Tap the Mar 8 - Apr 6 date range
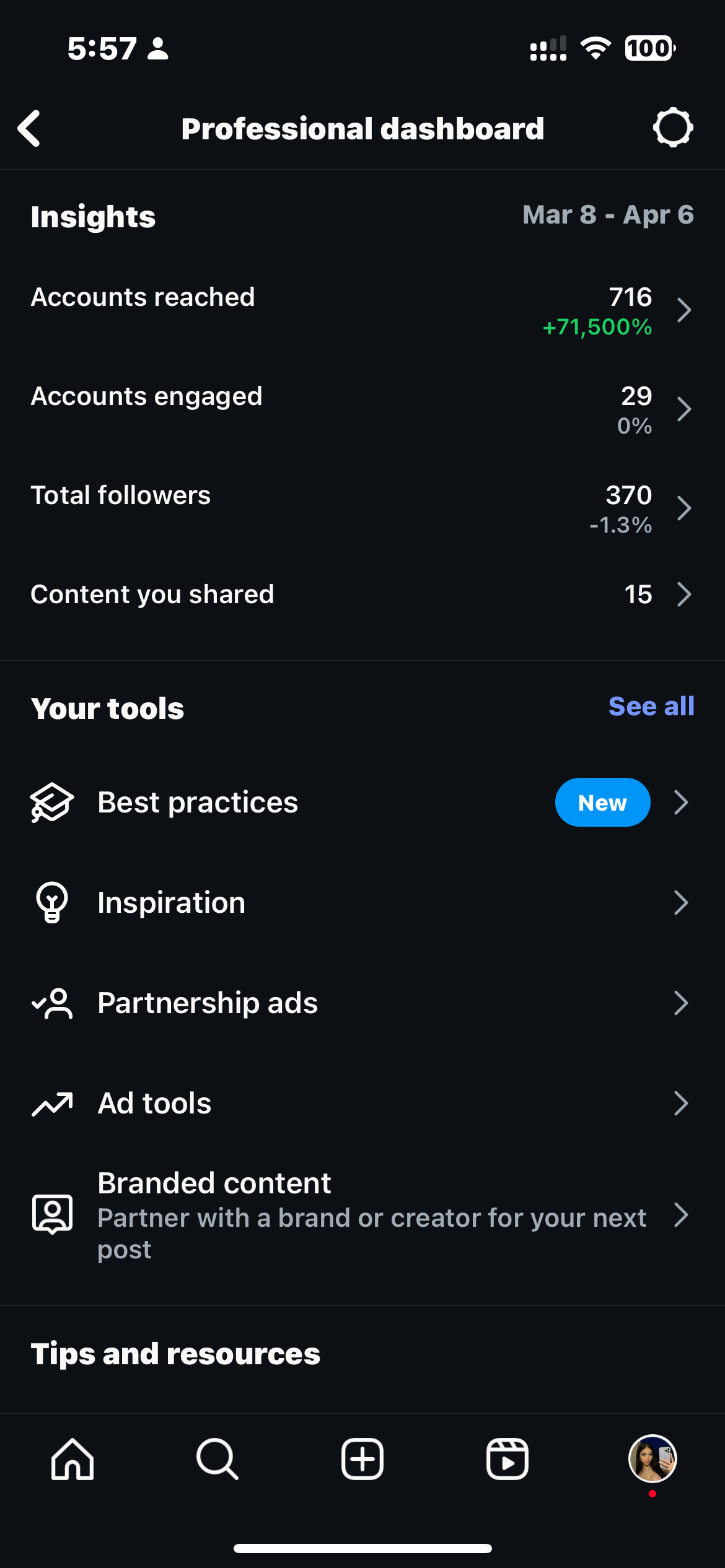 click(608, 215)
